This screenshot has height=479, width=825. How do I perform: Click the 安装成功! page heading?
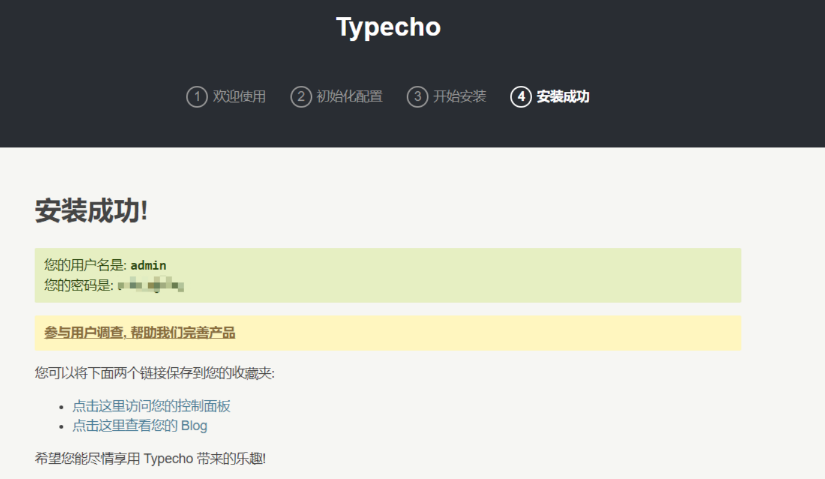(x=91, y=211)
